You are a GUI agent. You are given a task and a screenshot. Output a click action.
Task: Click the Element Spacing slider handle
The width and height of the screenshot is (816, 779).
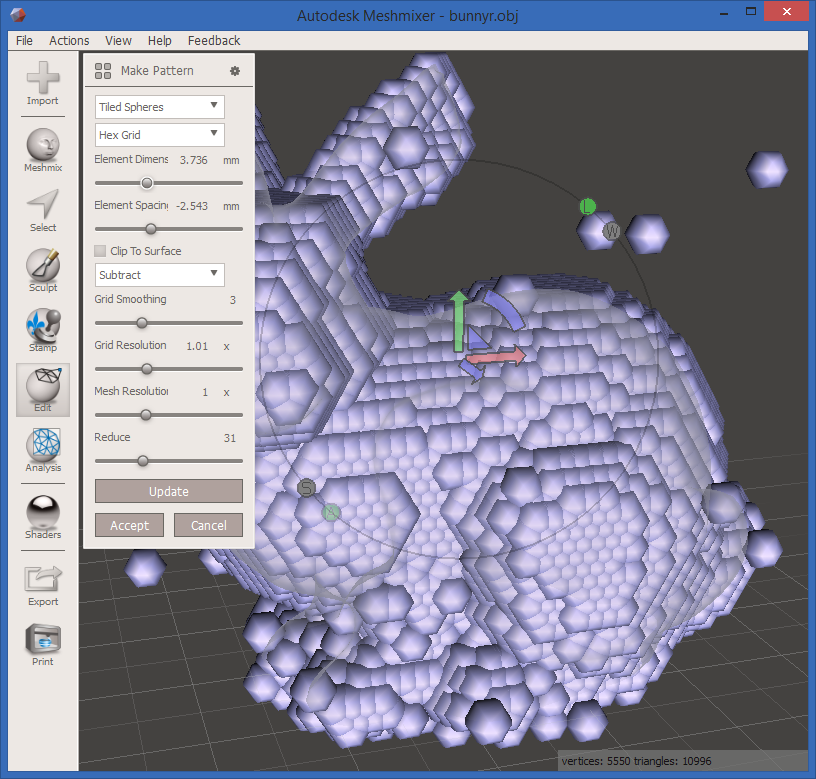pyautogui.click(x=151, y=229)
